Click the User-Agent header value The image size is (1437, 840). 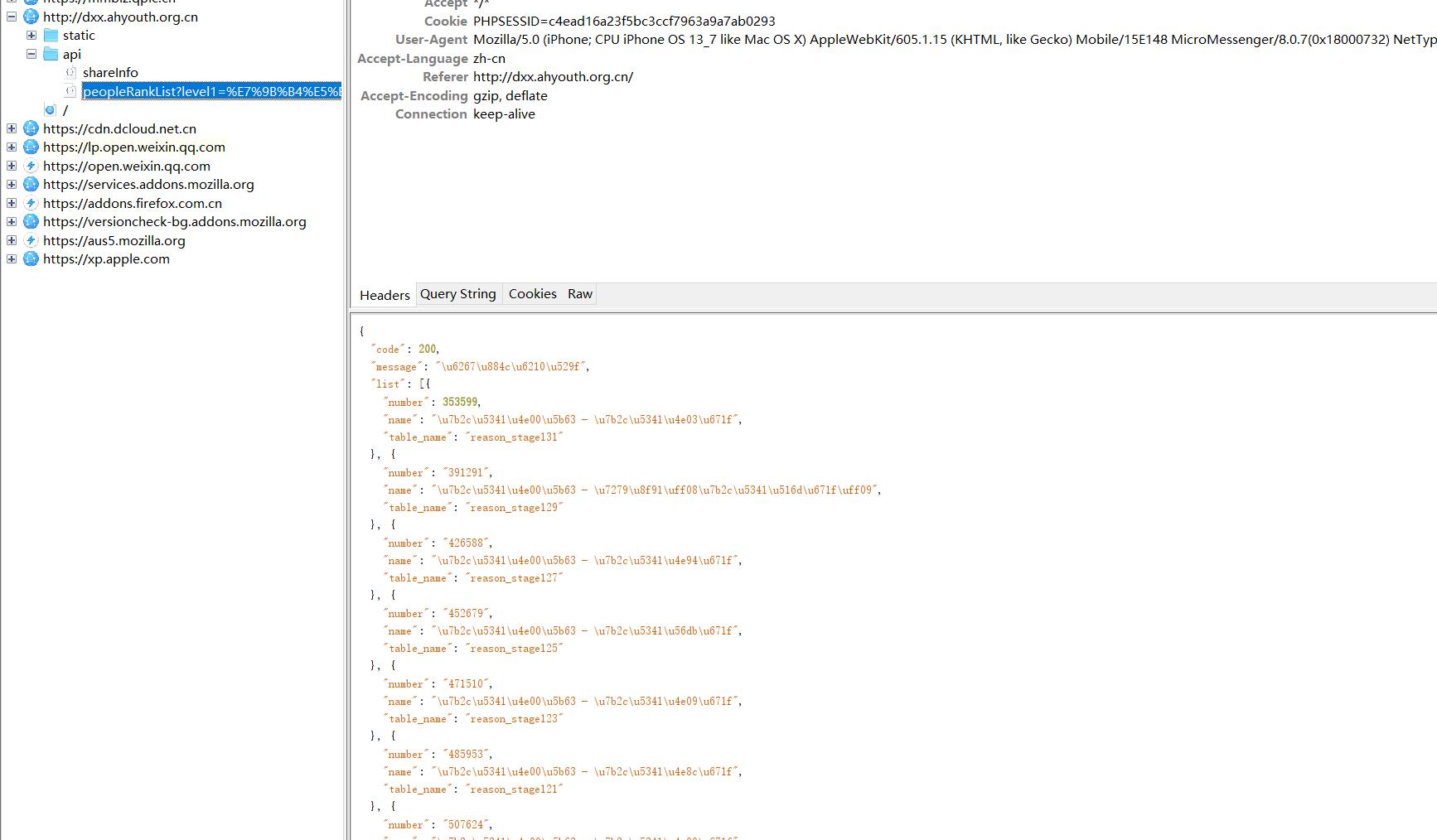[955, 39]
